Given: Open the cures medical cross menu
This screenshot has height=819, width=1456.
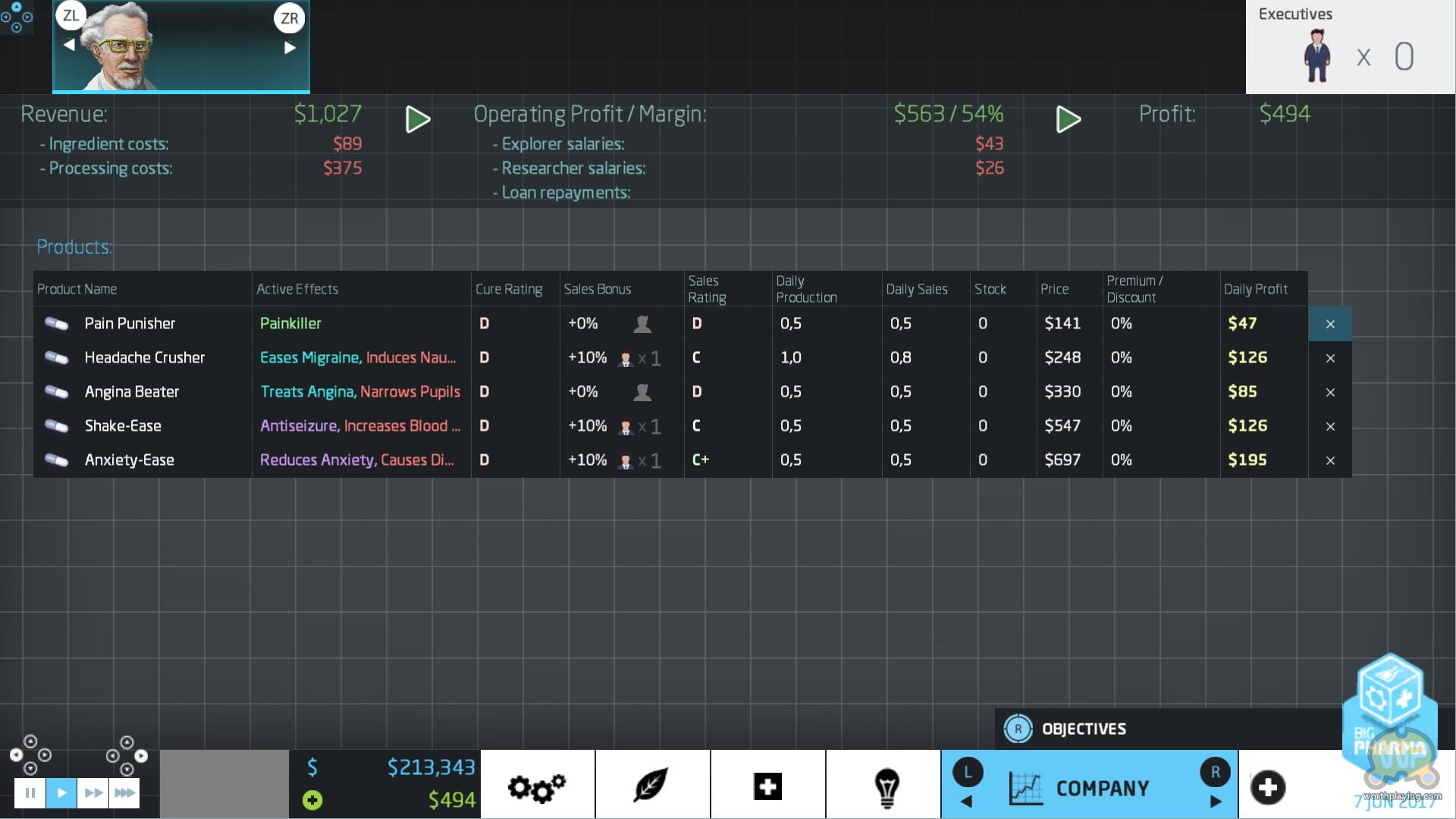Looking at the screenshot, I should [767, 786].
